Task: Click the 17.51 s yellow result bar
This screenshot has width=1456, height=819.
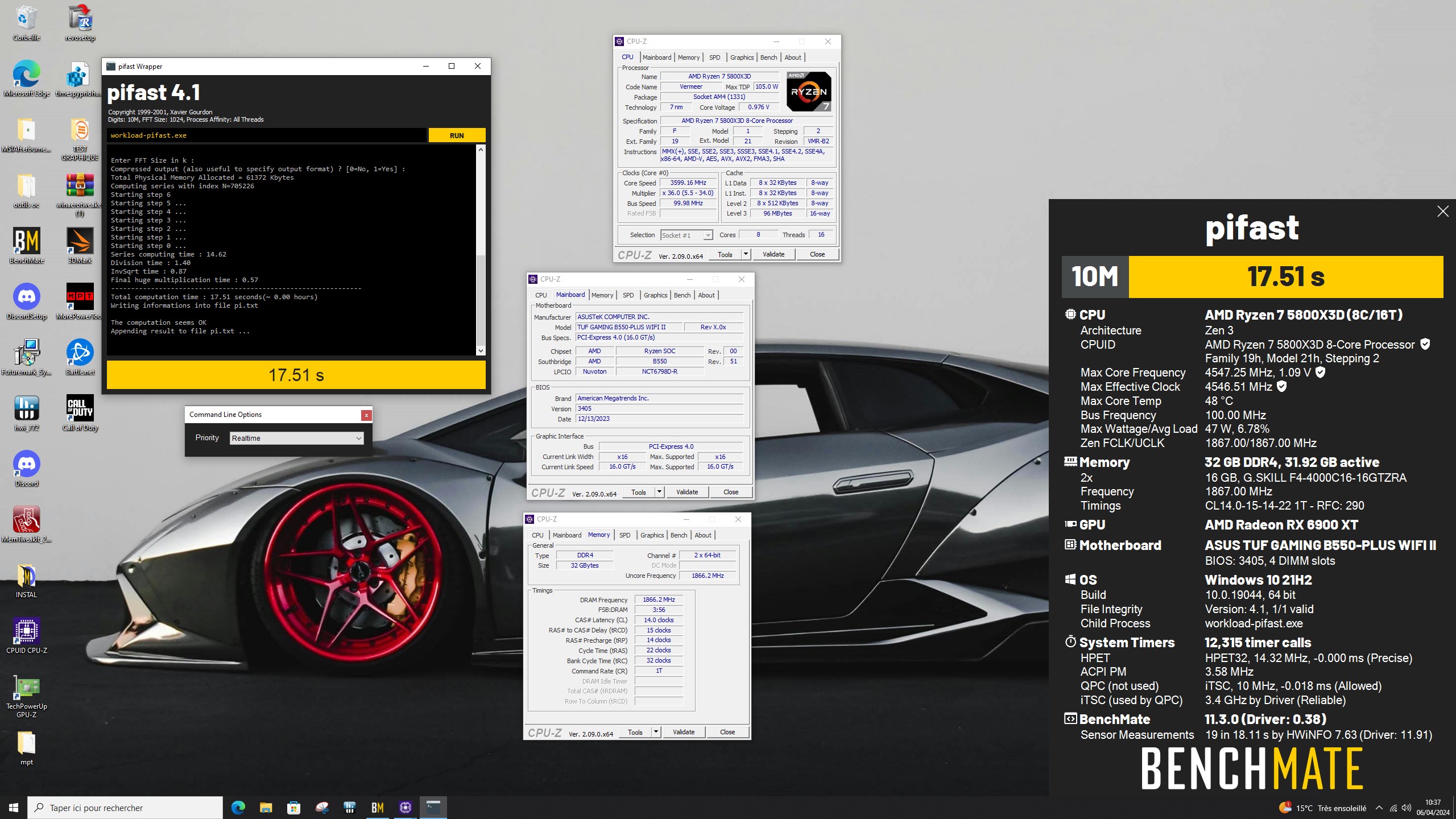Action: (296, 375)
